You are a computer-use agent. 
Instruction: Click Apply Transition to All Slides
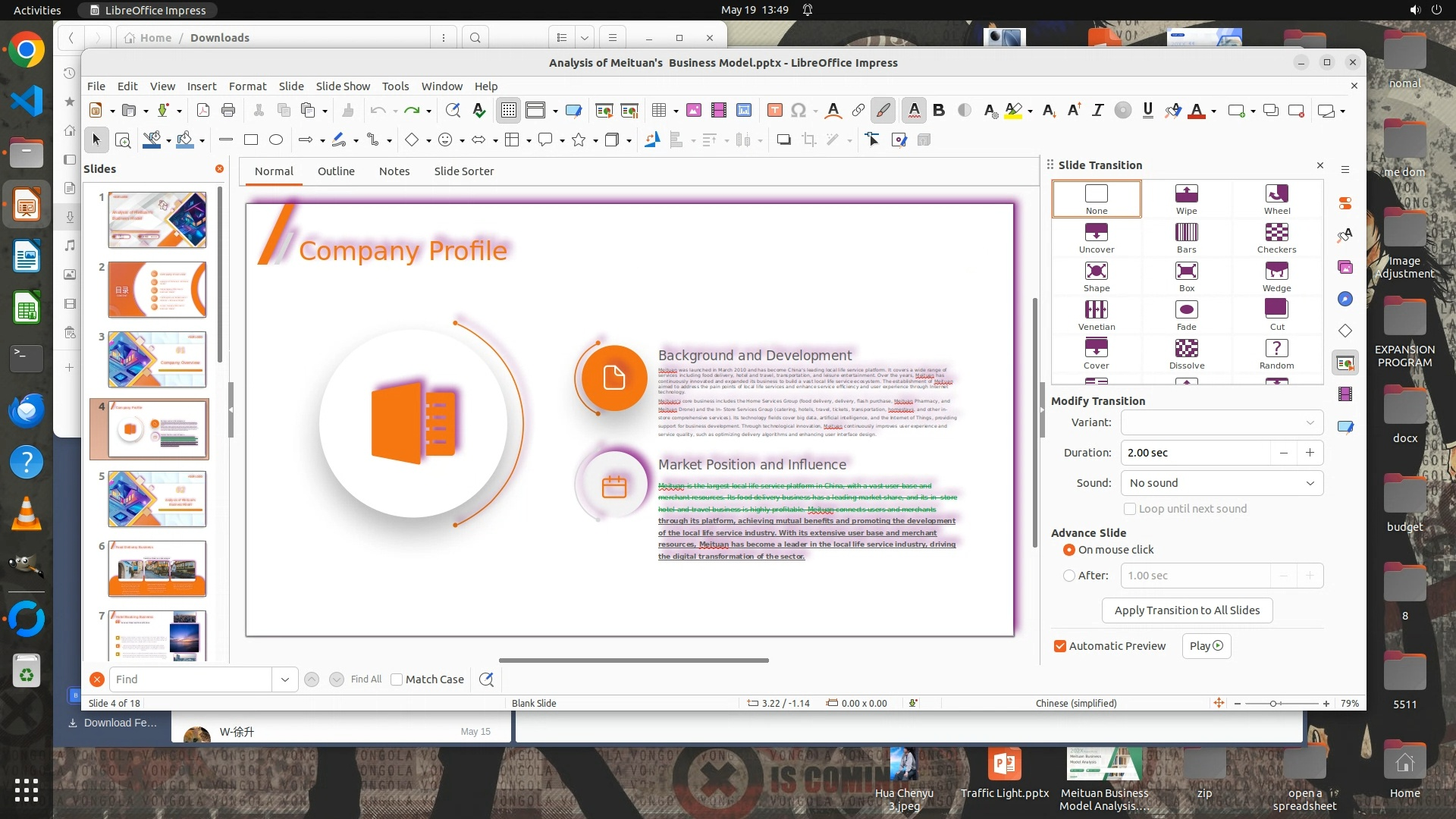[x=1187, y=610]
